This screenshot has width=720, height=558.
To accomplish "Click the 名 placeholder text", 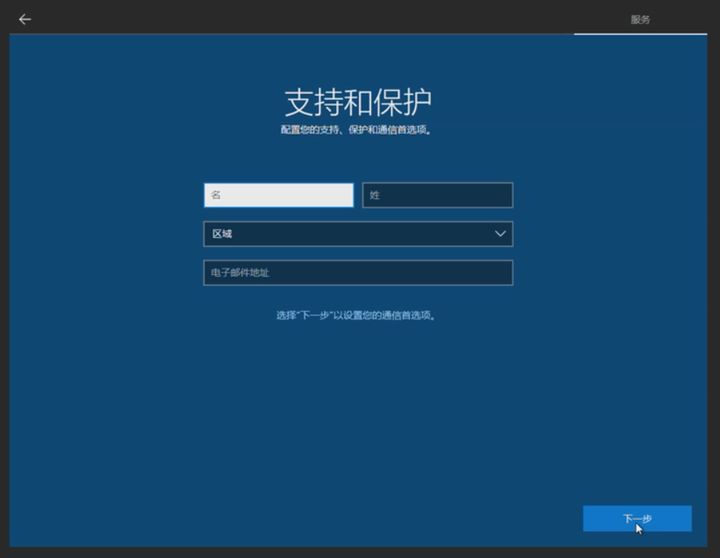I will tap(215, 195).
